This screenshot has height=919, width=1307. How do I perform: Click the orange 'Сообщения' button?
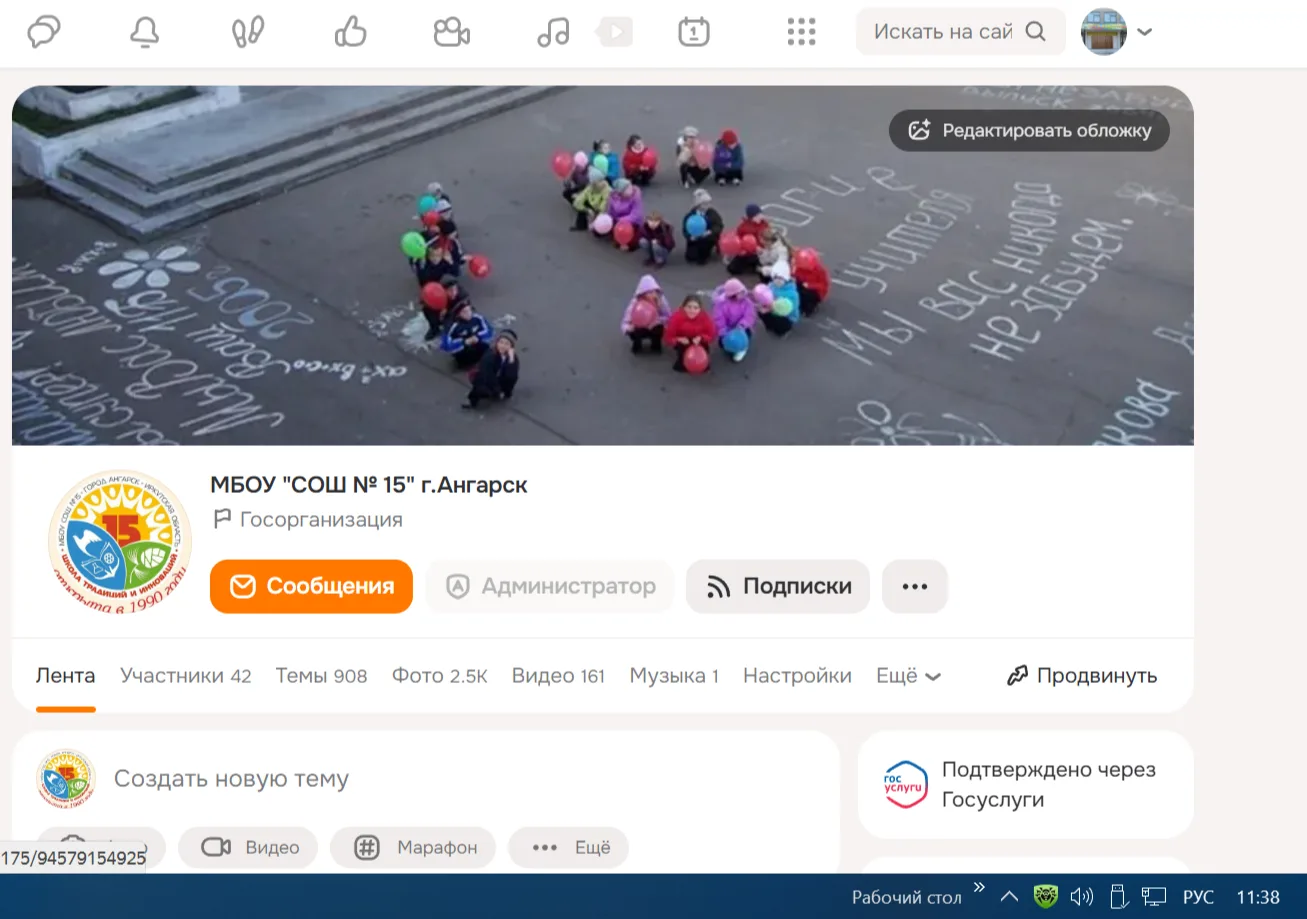[311, 587]
